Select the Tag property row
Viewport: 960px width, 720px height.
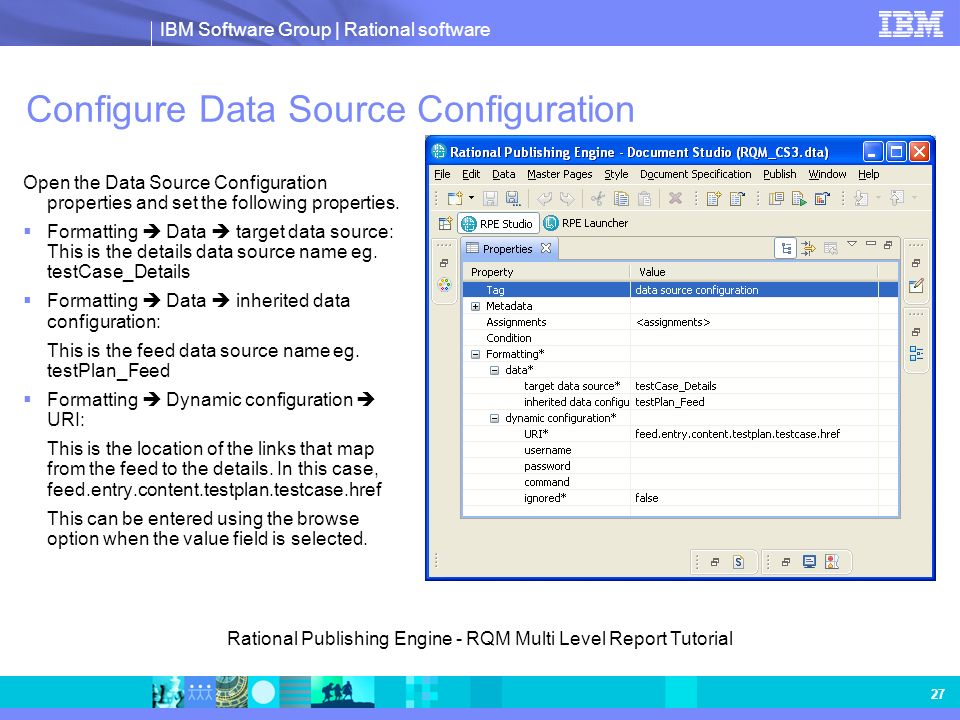[680, 290]
